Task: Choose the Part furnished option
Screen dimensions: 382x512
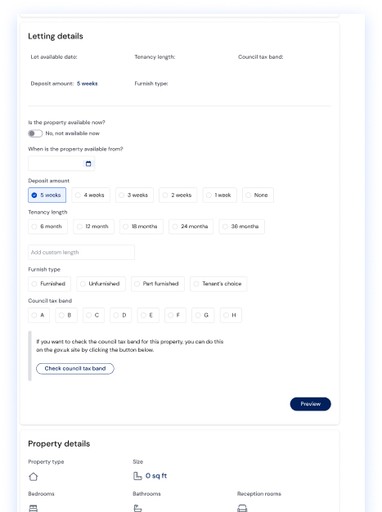Action: (x=157, y=284)
